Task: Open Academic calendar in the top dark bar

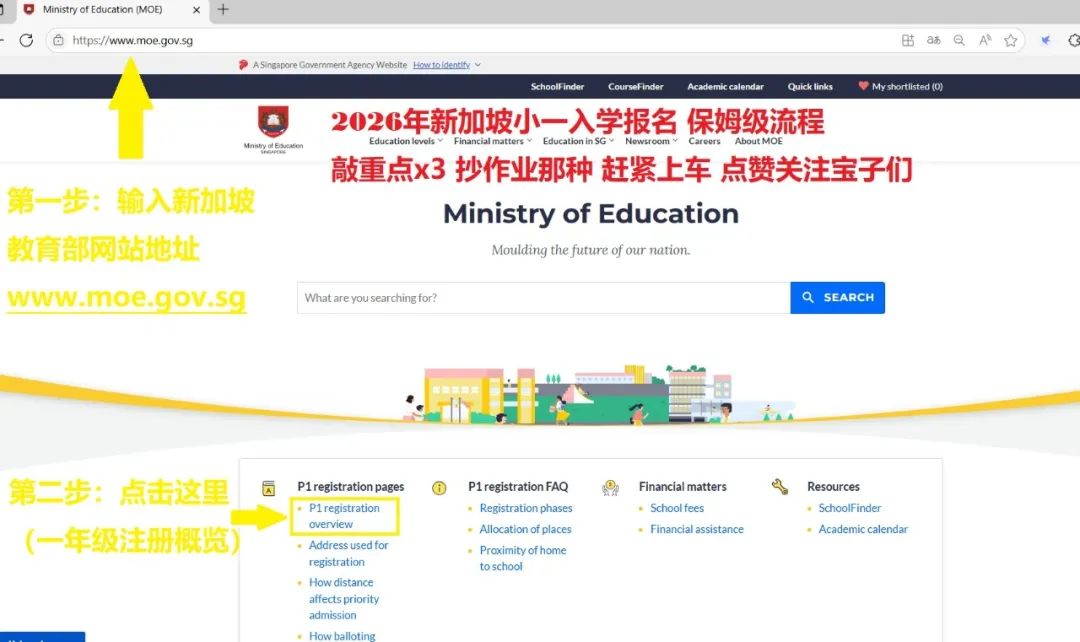Action: click(x=725, y=87)
